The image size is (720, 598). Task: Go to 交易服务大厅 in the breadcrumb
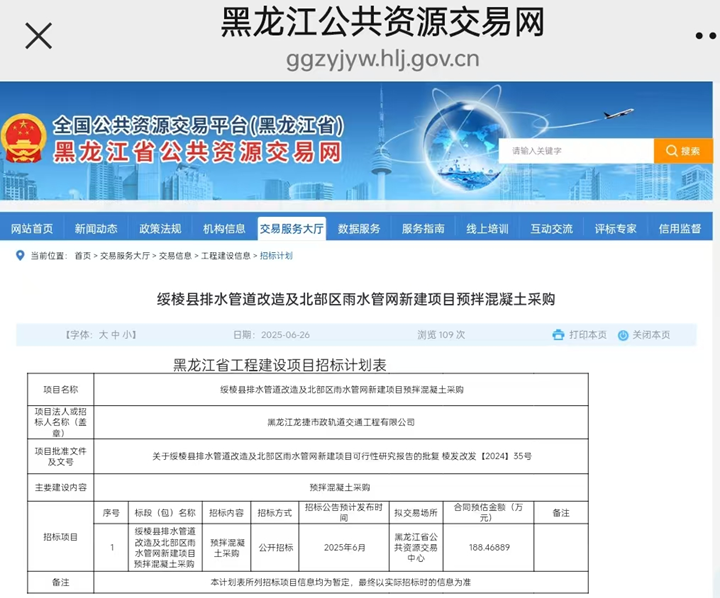pyautogui.click(x=125, y=256)
